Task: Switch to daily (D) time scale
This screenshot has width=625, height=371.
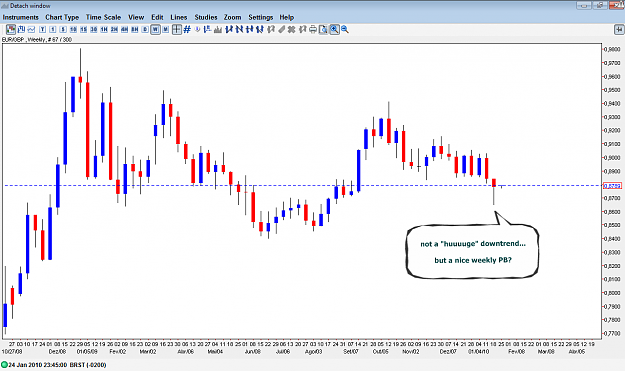Action: pos(145,29)
